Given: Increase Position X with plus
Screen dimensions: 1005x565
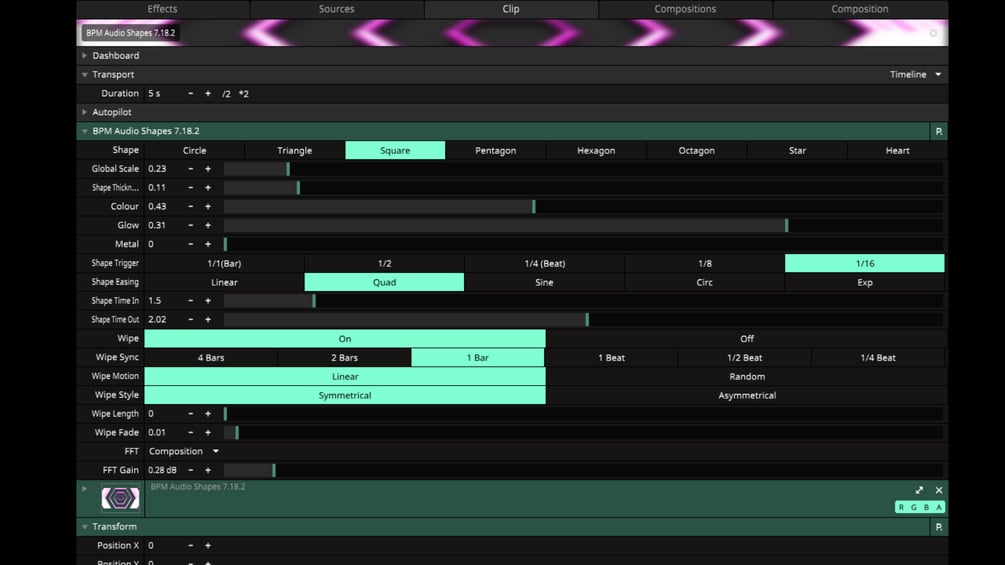Looking at the screenshot, I should (x=208, y=545).
